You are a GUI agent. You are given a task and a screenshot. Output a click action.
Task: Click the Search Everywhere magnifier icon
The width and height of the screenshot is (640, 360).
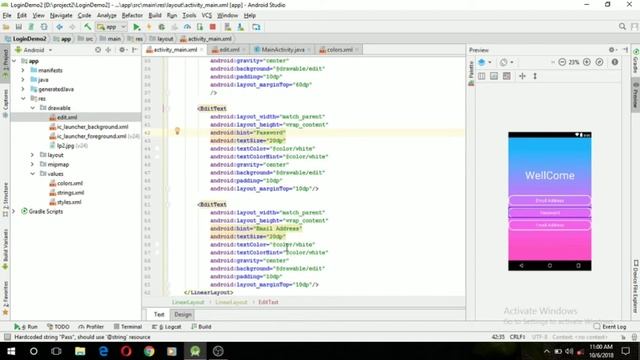point(622,27)
